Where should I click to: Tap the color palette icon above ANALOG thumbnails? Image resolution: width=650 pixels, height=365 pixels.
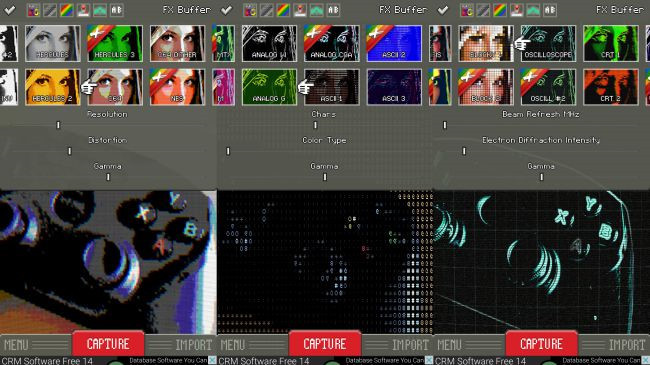[x=250, y=10]
